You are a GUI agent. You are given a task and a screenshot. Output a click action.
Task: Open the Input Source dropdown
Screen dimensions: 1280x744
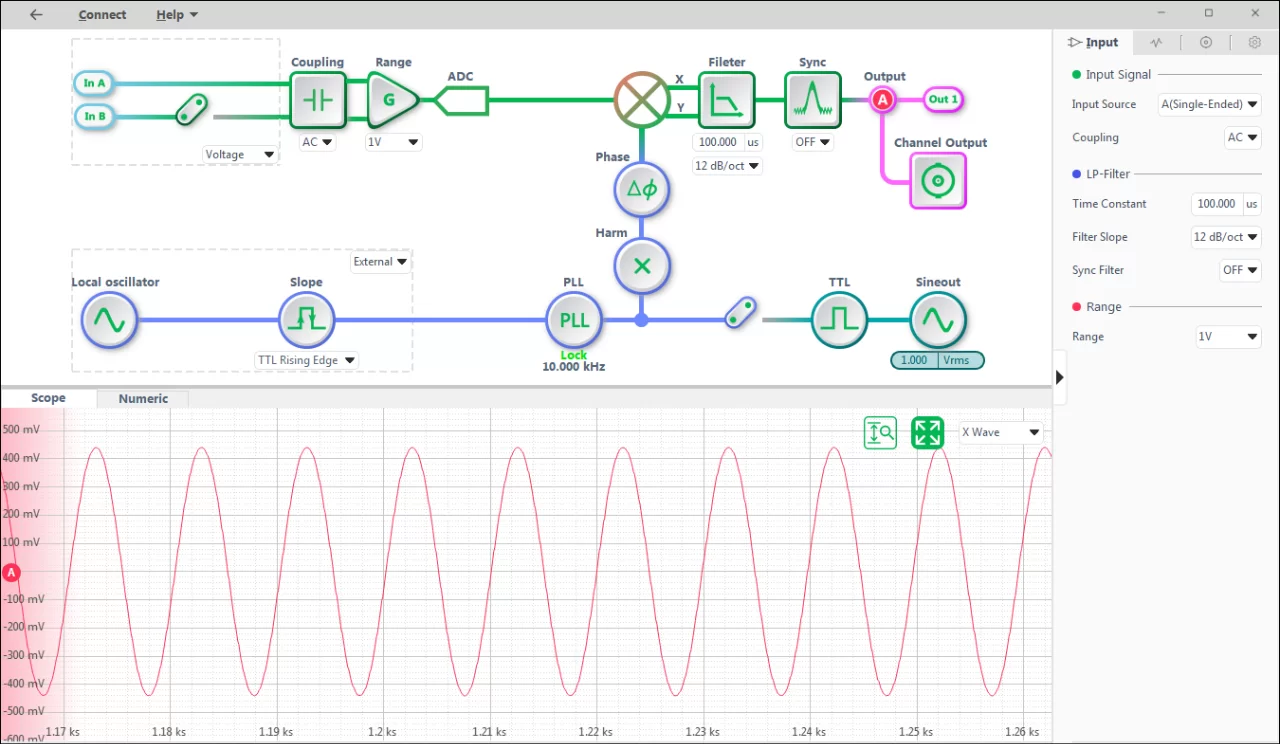(x=1209, y=104)
